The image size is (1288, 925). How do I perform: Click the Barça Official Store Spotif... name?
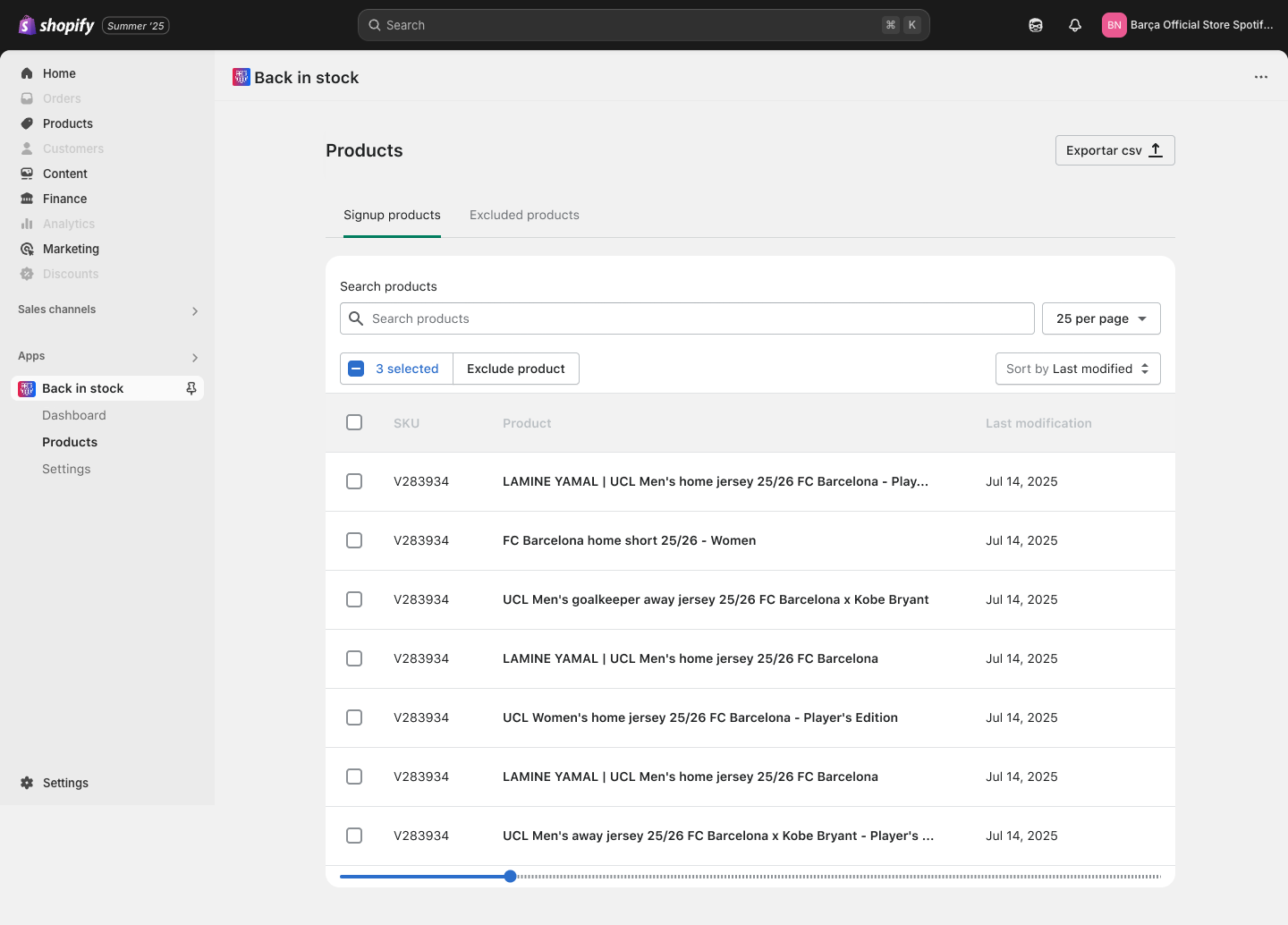1202,25
